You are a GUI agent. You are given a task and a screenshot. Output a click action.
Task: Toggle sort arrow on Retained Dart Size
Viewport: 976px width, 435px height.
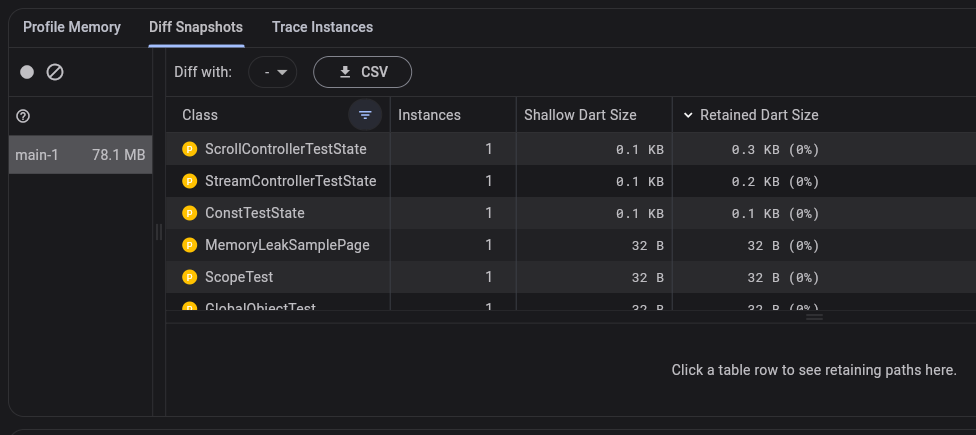(x=688, y=115)
